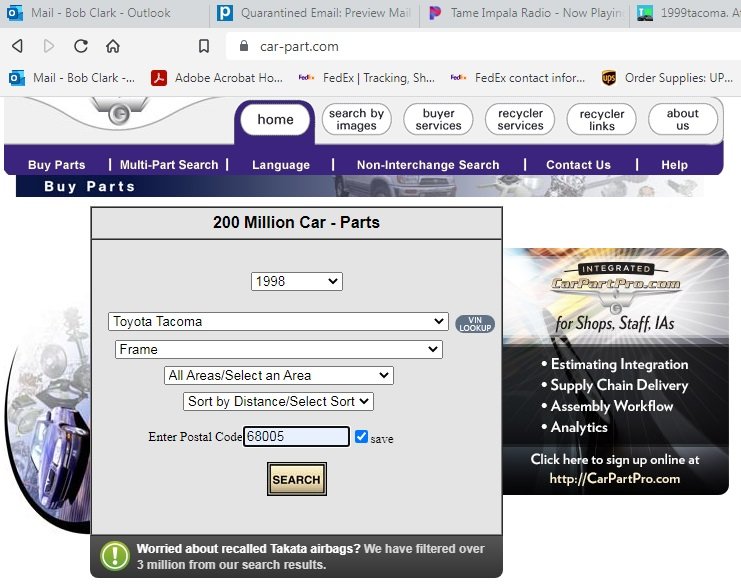Screen dimensions: 741x587
Task: Click the SEARCH button
Action: [297, 479]
